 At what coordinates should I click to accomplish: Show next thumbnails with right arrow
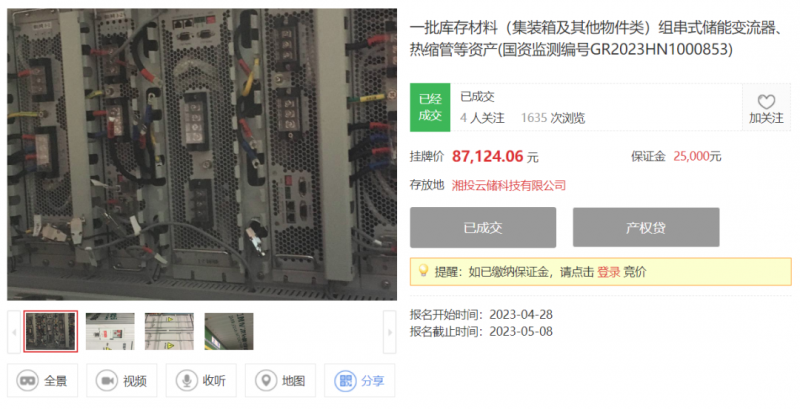(390, 331)
